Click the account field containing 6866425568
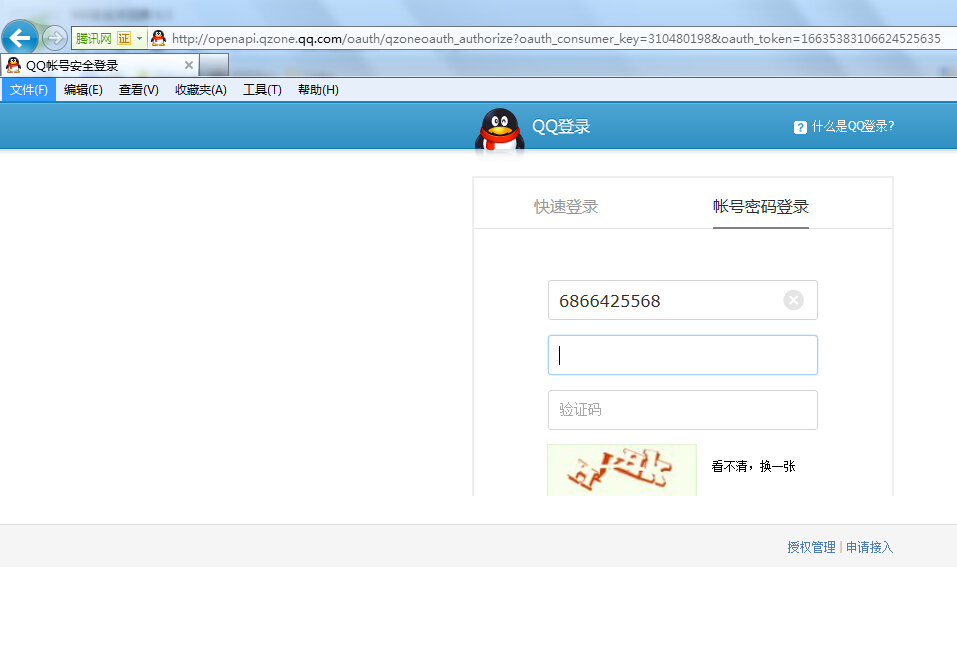The width and height of the screenshot is (957, 668). pos(682,300)
